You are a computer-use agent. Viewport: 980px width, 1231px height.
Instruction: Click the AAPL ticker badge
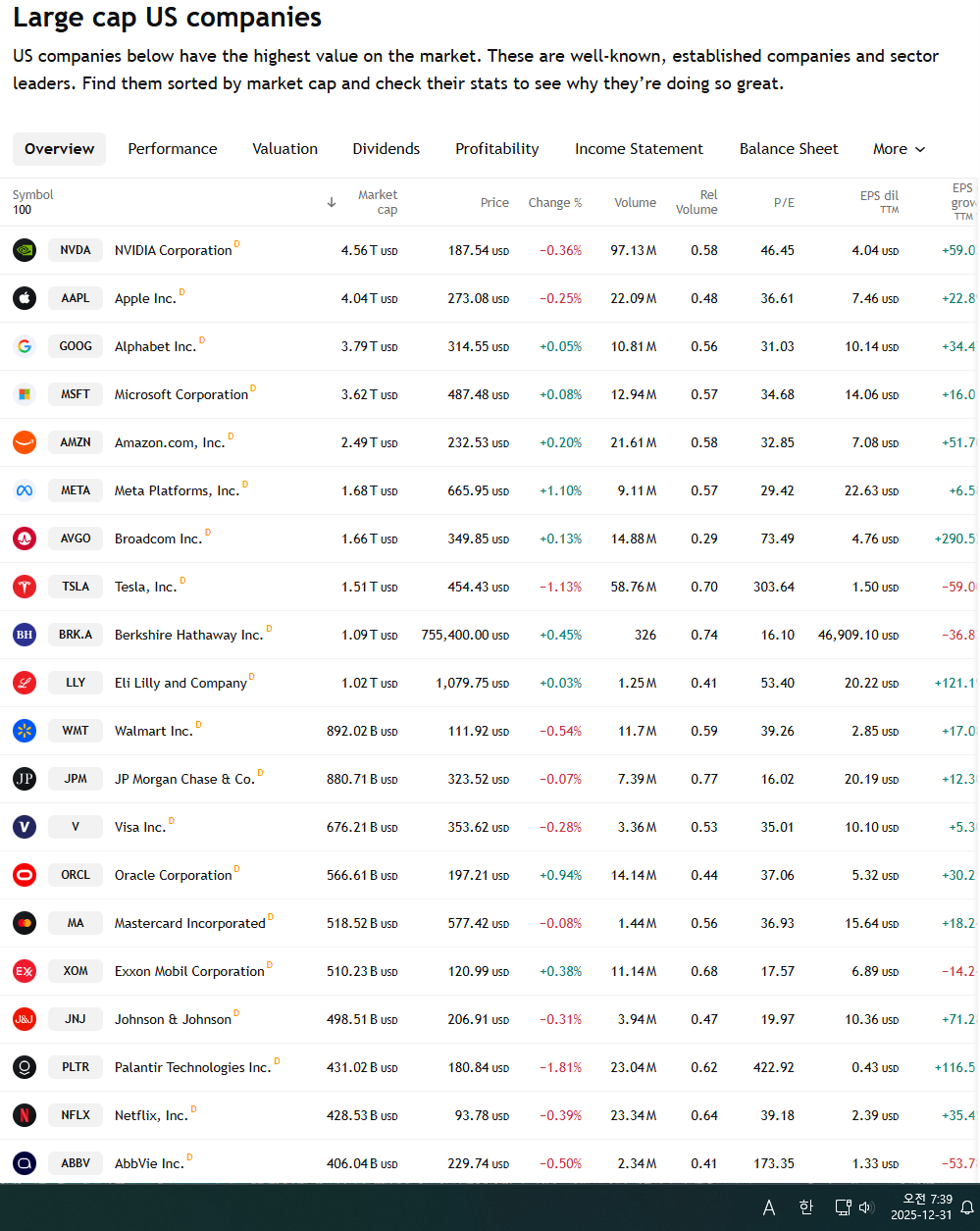[x=76, y=298]
